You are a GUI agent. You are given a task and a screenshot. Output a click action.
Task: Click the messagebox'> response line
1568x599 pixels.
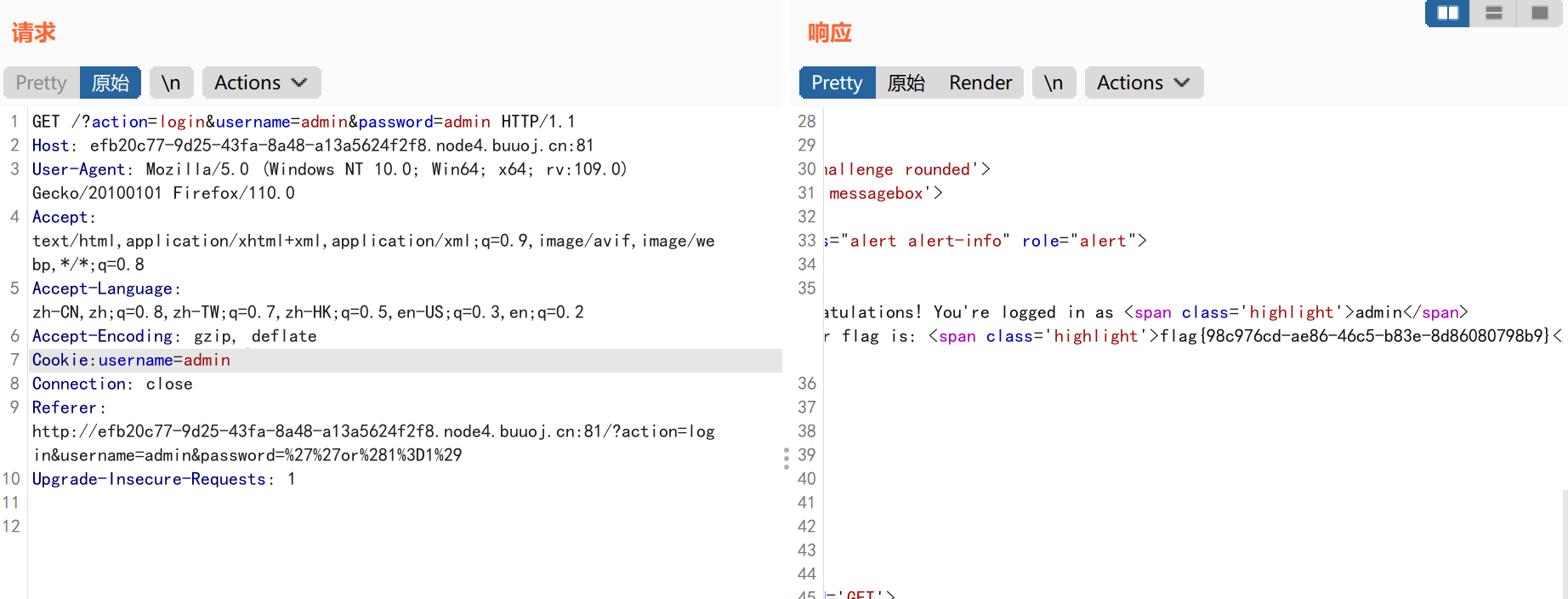[886, 193]
